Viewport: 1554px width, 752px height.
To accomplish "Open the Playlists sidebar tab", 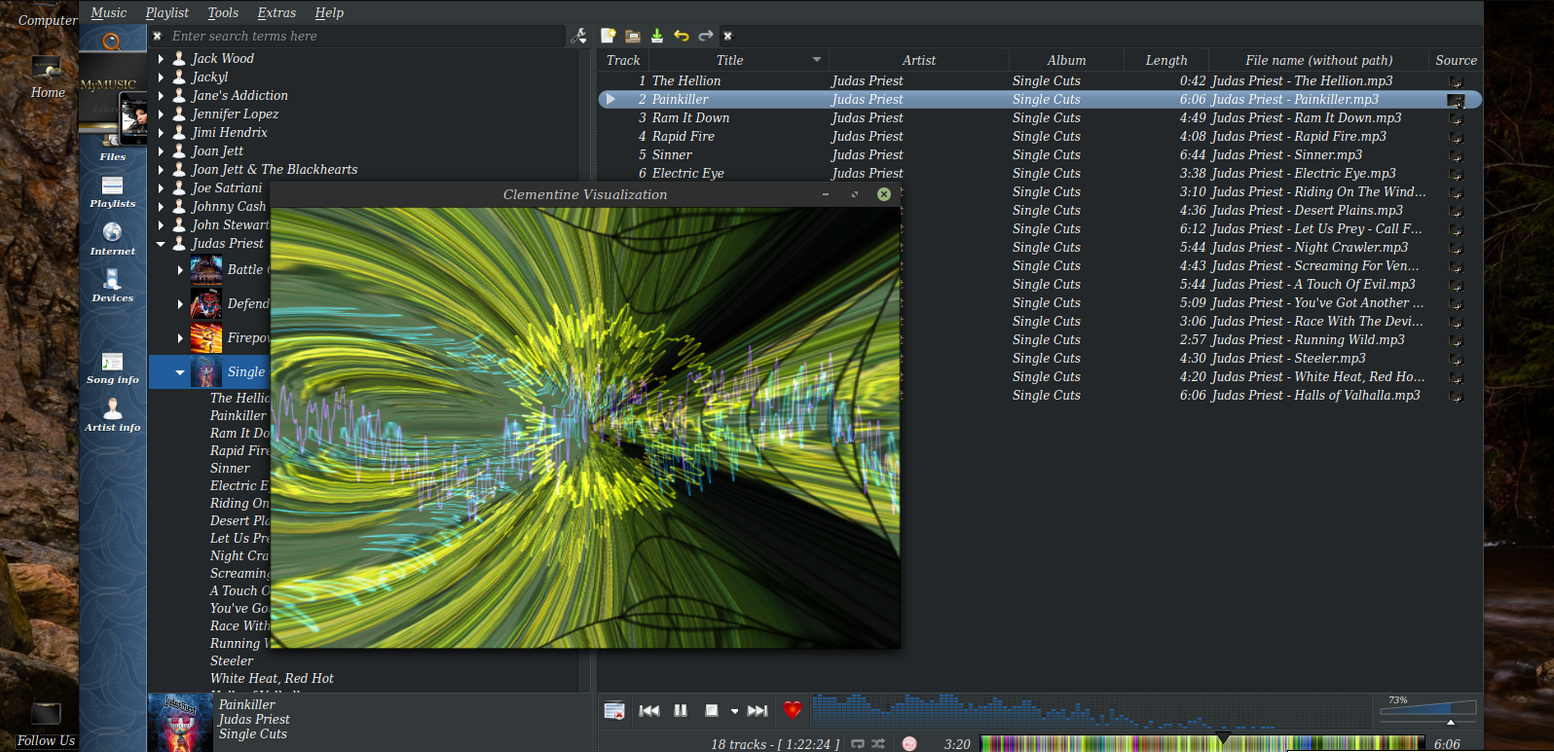I will point(113,192).
